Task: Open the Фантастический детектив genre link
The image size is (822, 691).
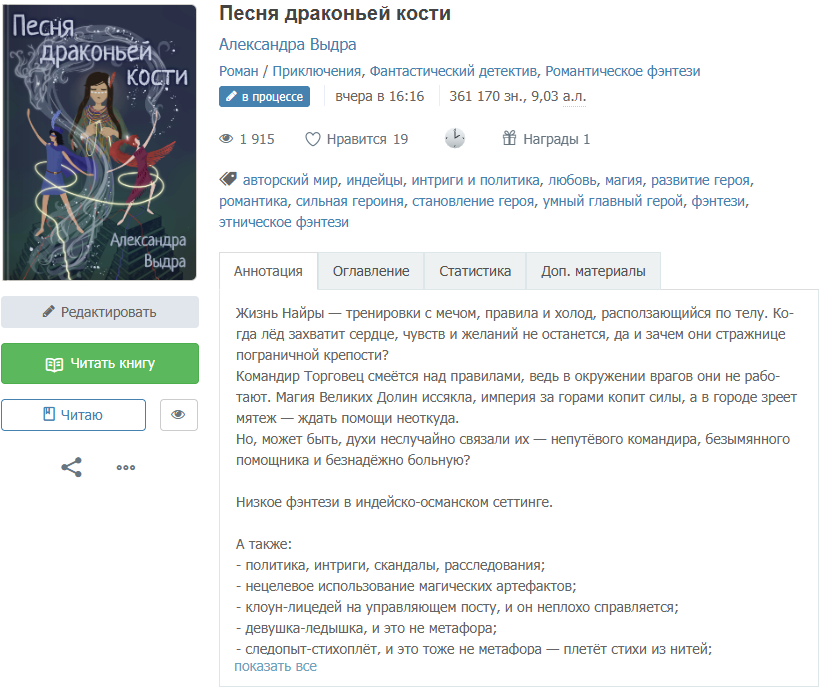Action: [453, 71]
